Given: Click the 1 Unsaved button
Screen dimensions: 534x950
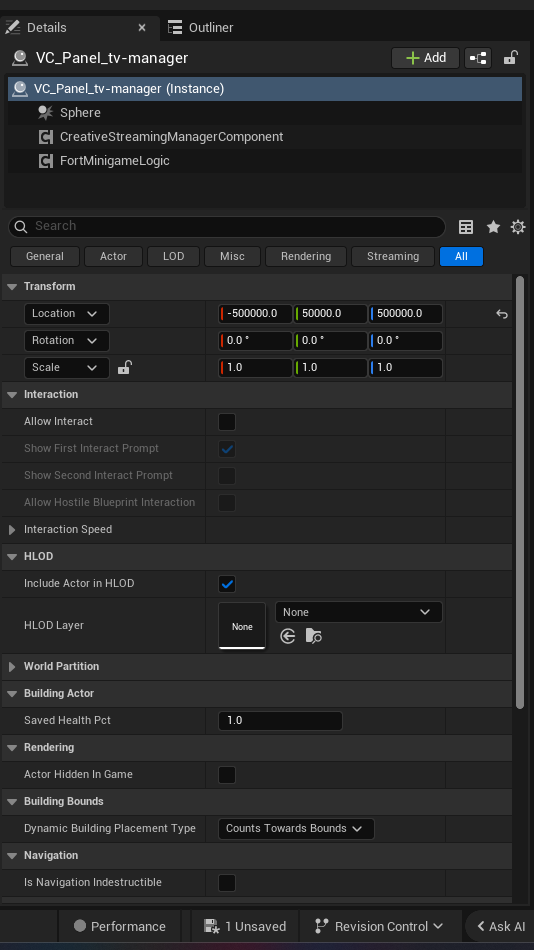Looking at the screenshot, I should (x=245, y=926).
